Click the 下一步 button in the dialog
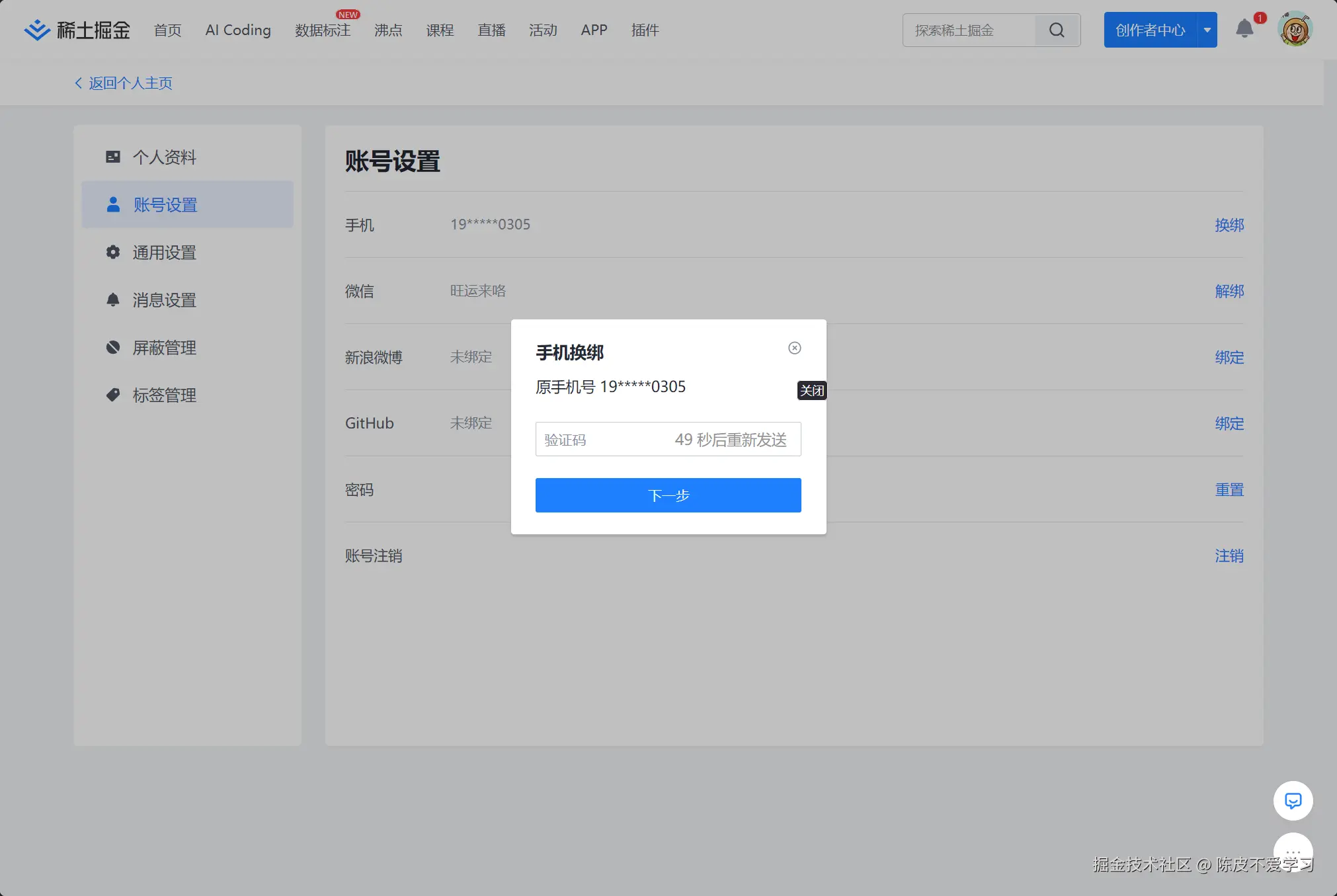Image resolution: width=1337 pixels, height=896 pixels. [x=667, y=495]
